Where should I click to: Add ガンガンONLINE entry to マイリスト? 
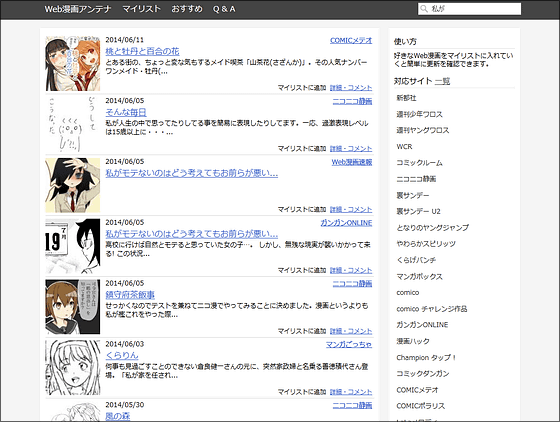pos(302,270)
